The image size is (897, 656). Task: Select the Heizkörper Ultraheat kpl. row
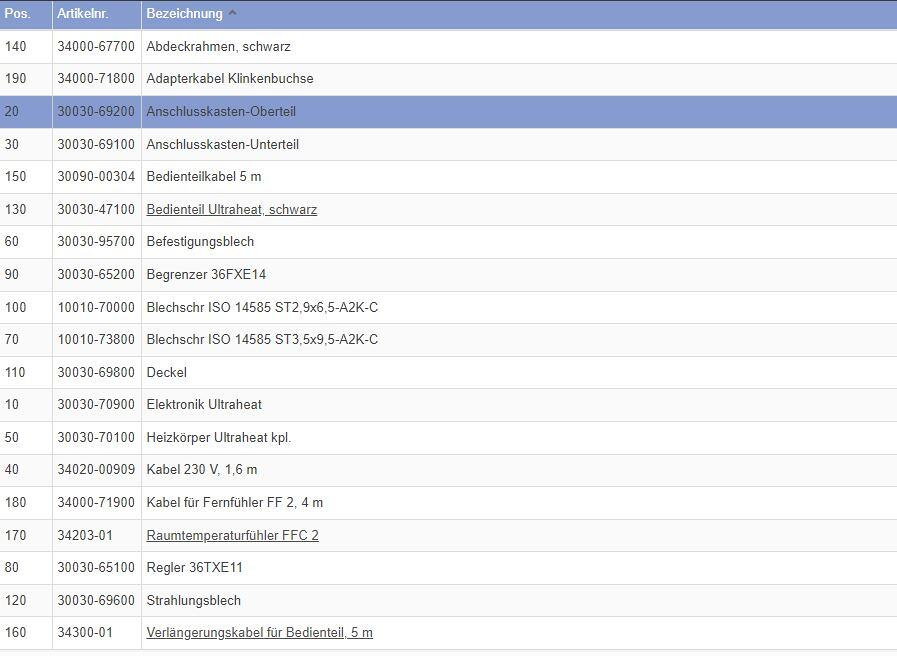218,438
